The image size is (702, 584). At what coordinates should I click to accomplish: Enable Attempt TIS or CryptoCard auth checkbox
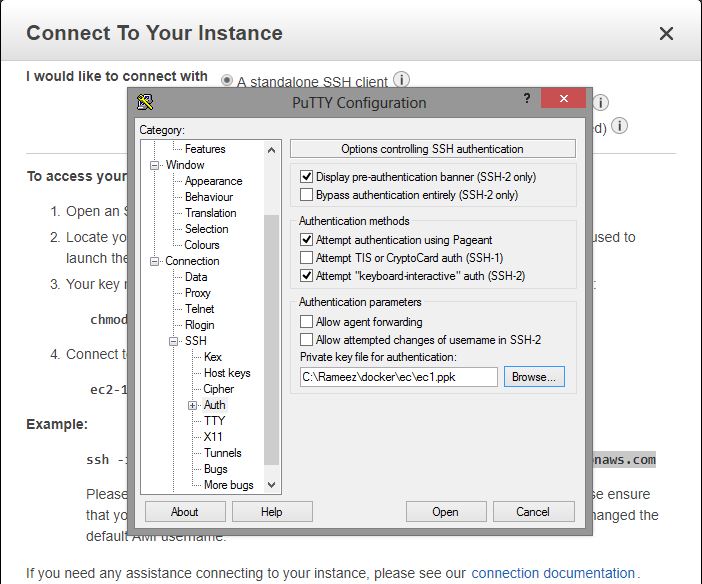pos(306,258)
